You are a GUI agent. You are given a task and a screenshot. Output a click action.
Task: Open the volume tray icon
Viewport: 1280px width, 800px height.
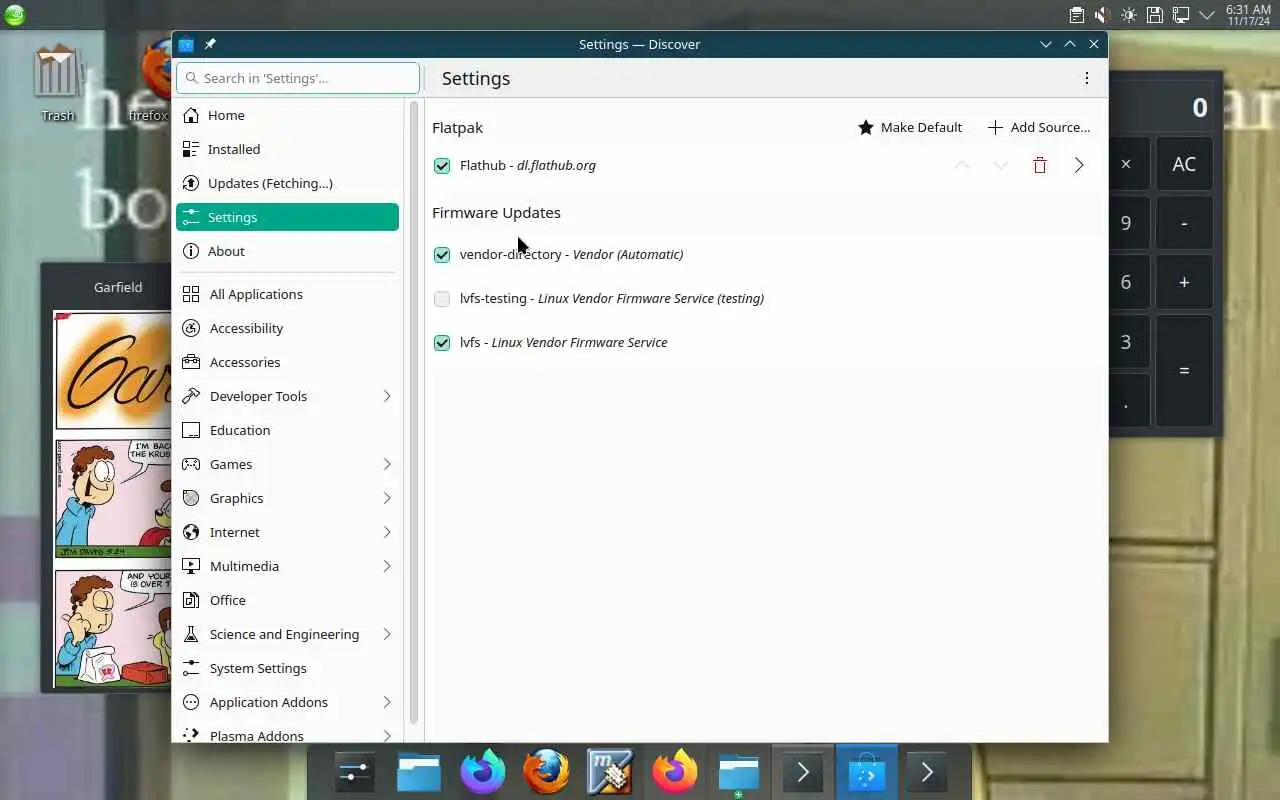(x=1102, y=15)
